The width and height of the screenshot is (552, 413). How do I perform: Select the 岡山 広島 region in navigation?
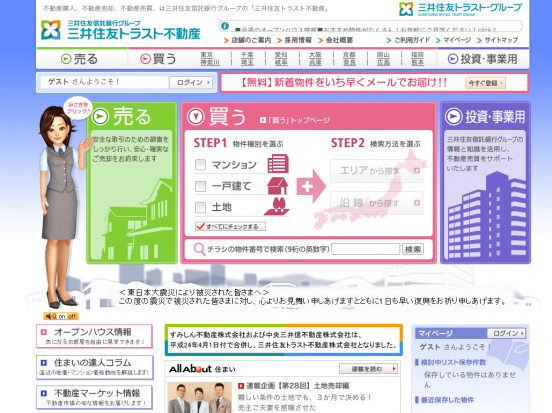(x=383, y=59)
